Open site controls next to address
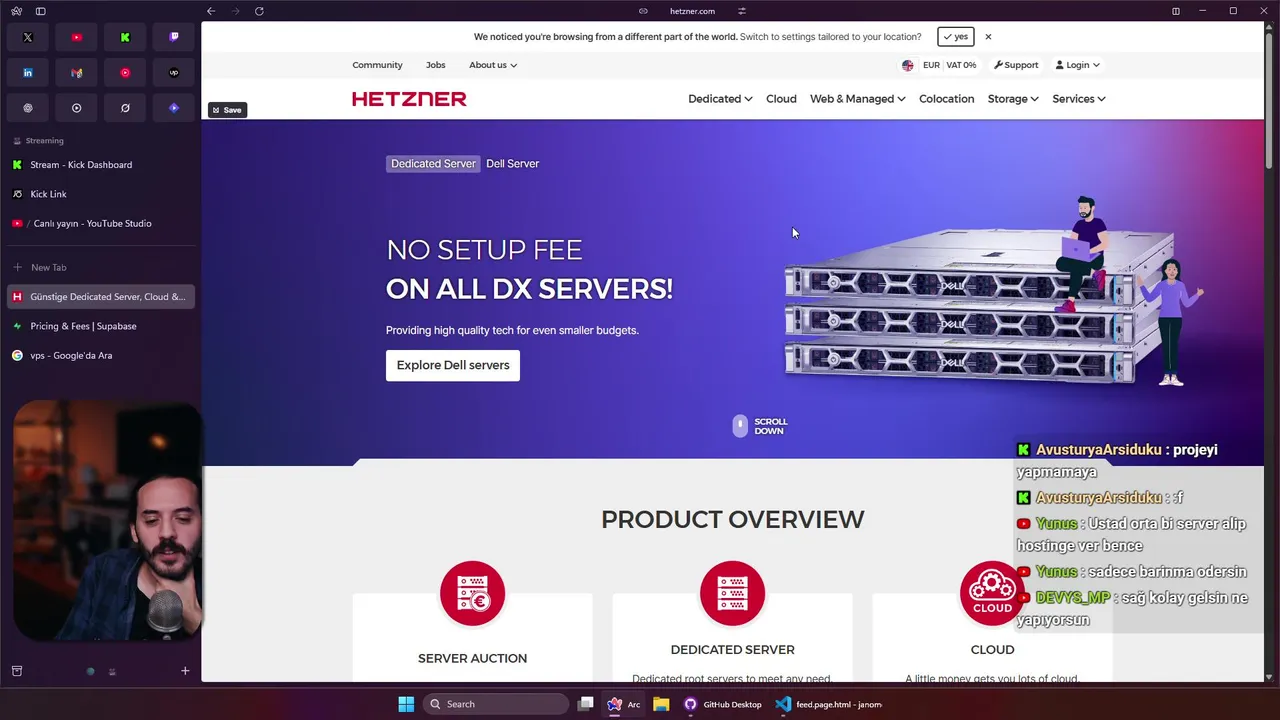 click(742, 11)
